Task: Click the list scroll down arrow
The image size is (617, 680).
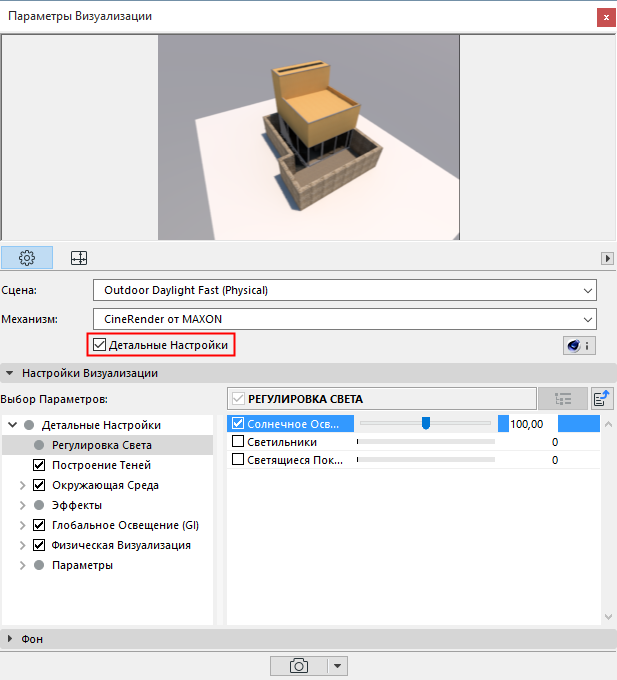Action: coord(608,617)
